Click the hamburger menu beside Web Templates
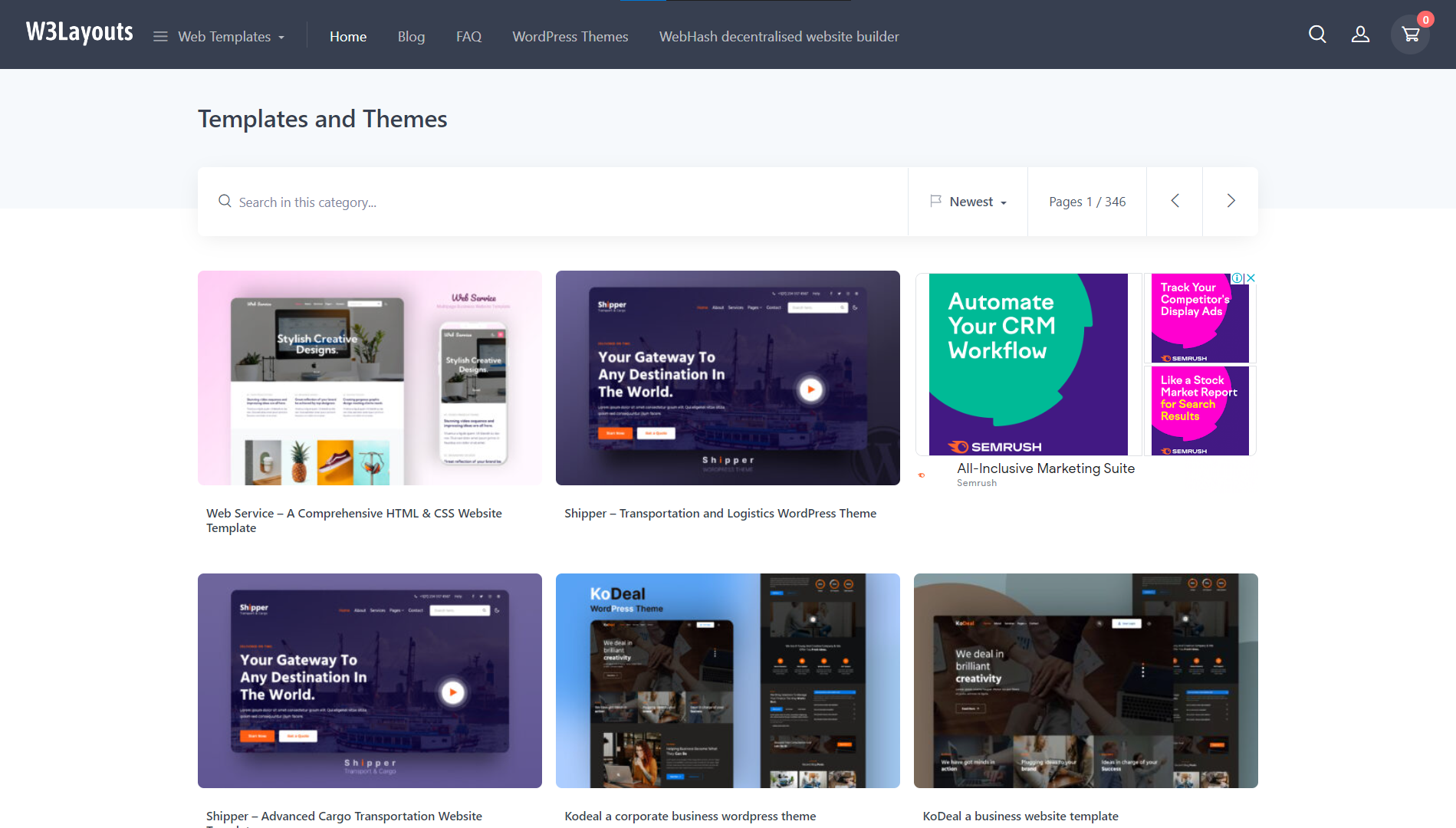The image size is (1456, 828). pyautogui.click(x=159, y=36)
